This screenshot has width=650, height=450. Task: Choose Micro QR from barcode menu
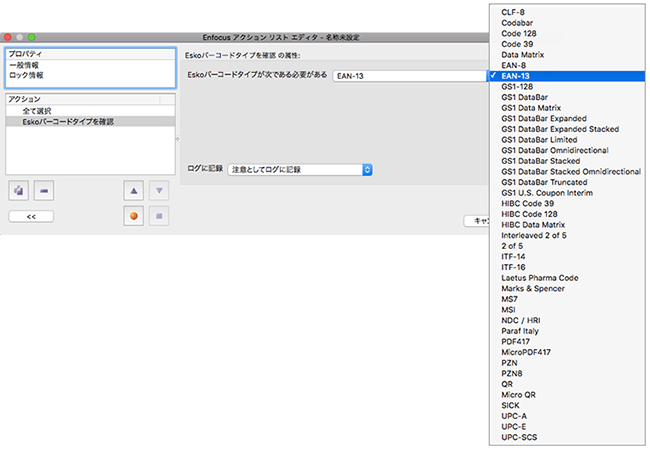pos(567,395)
